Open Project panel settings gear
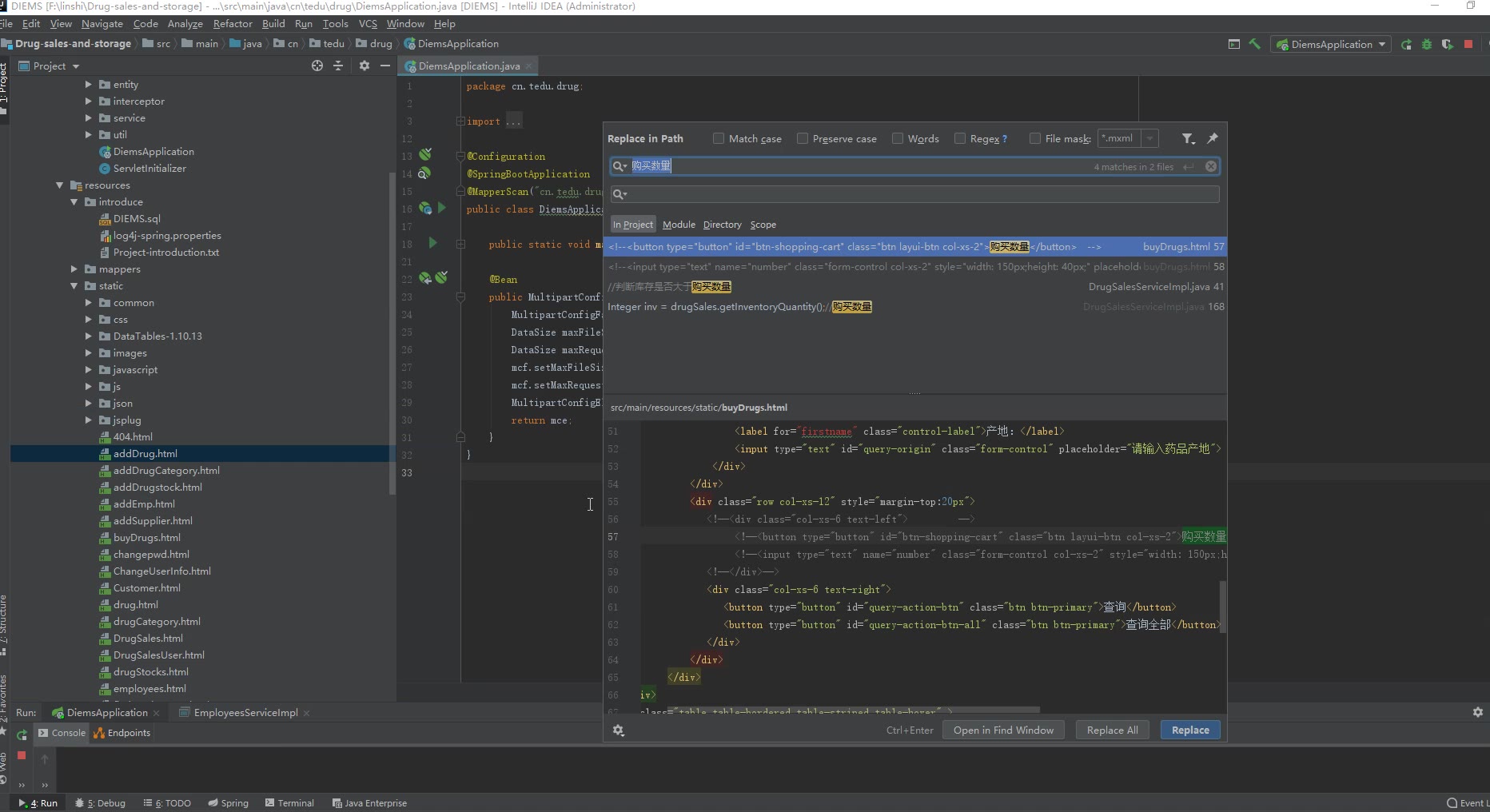Viewport: 1490px width, 812px height. coord(365,66)
